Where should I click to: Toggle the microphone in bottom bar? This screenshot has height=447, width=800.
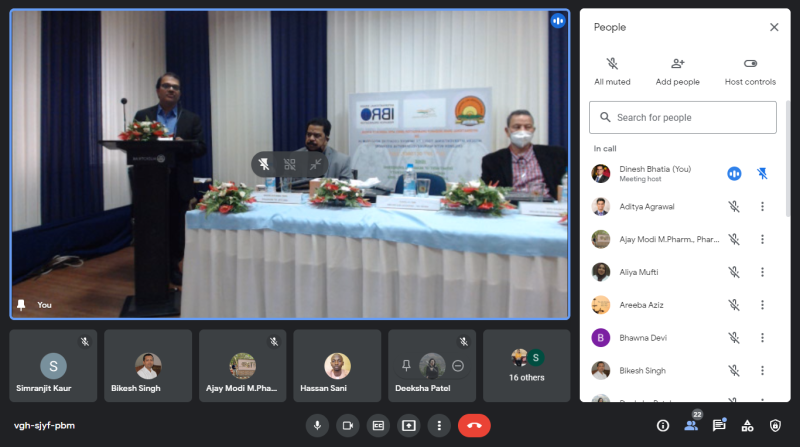coord(318,425)
